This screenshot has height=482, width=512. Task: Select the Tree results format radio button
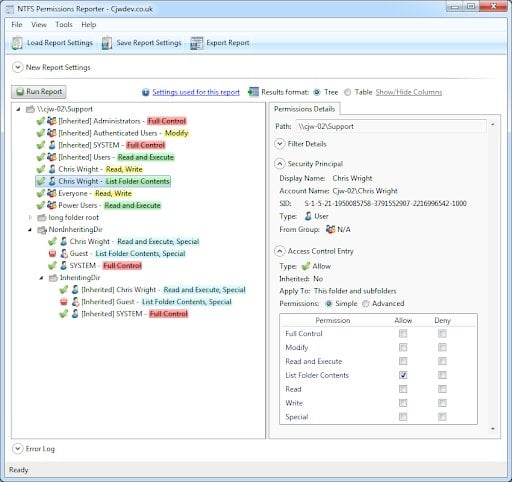click(317, 92)
